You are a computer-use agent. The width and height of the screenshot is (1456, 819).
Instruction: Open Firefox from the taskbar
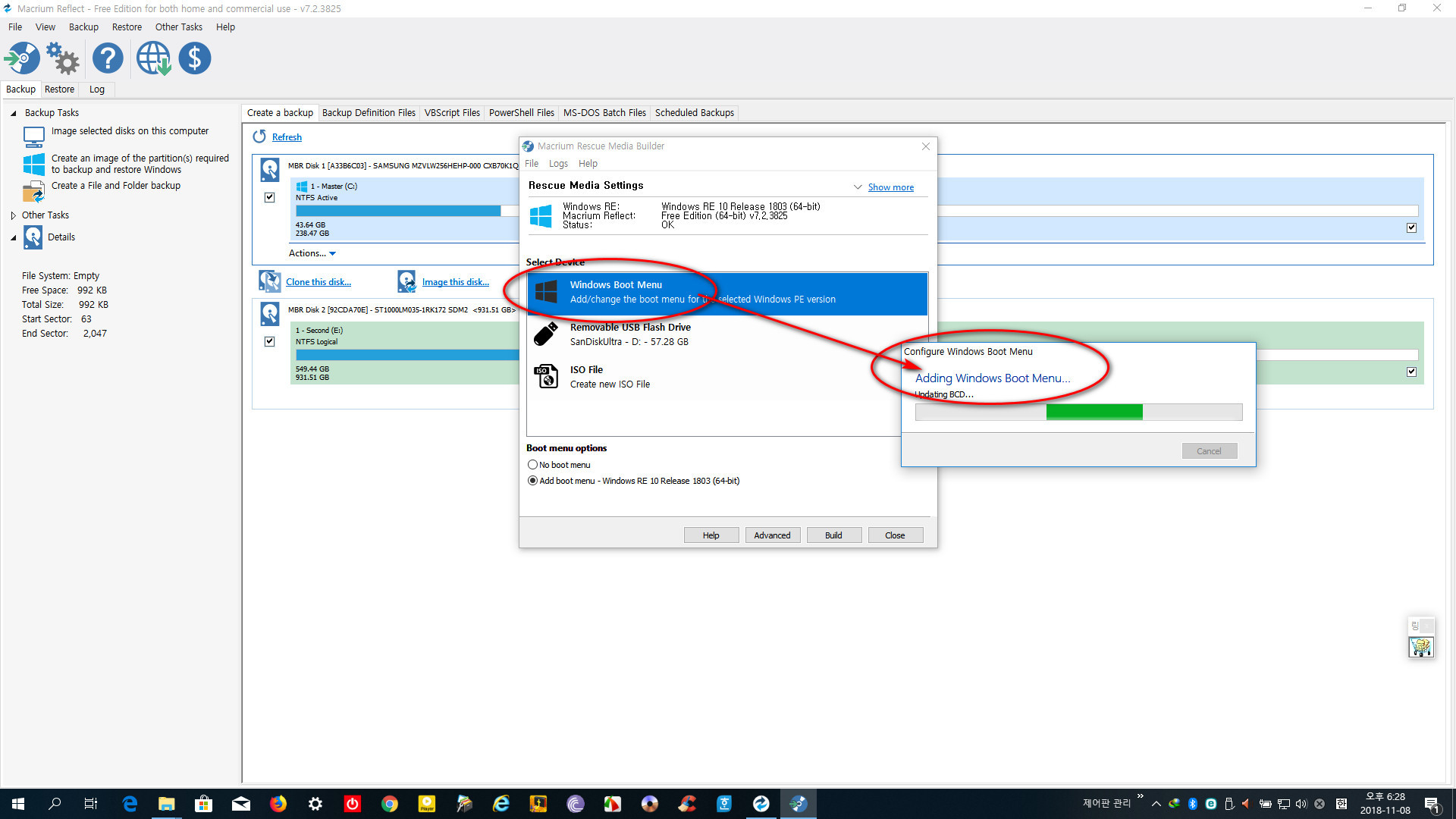278,804
